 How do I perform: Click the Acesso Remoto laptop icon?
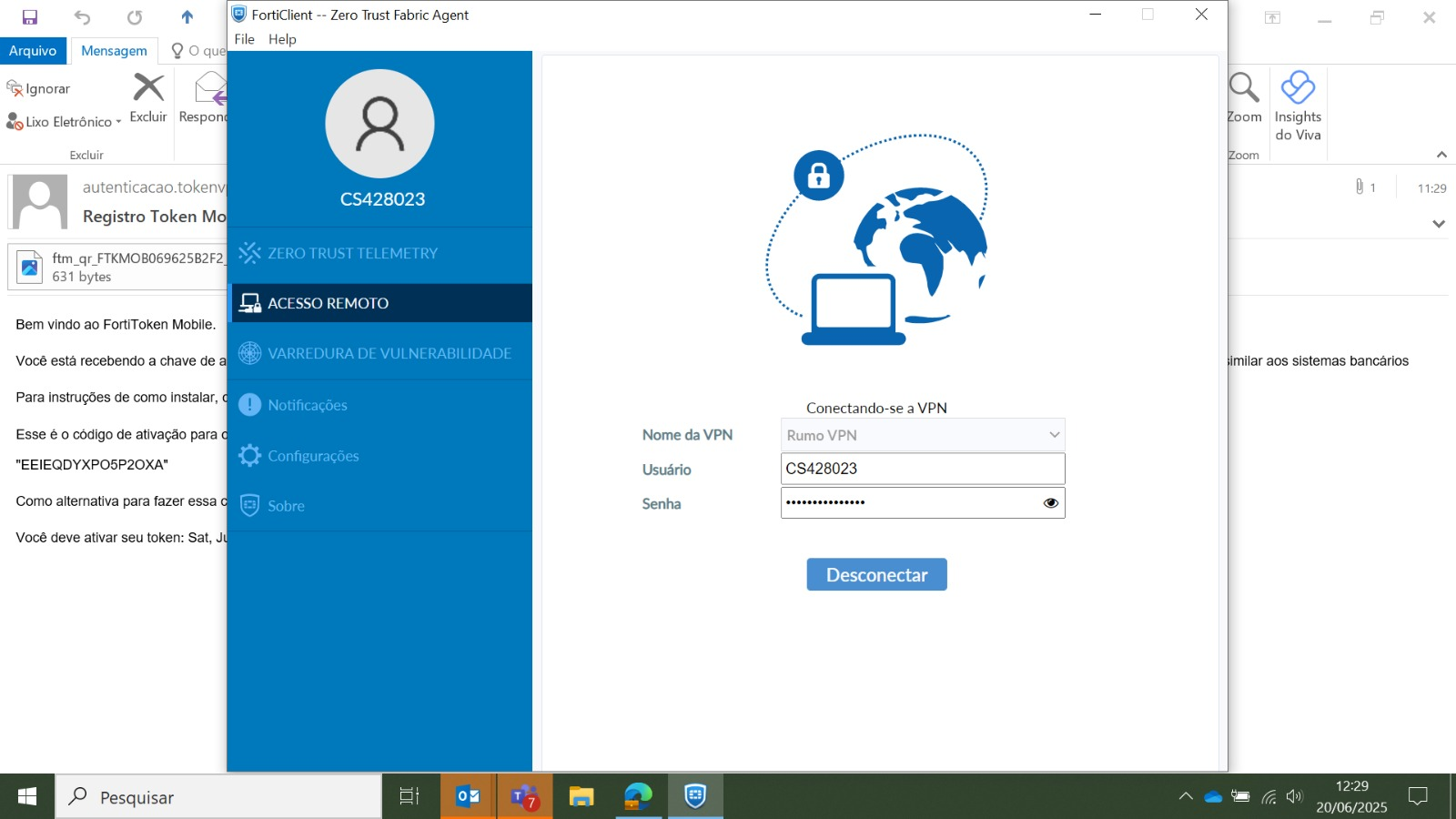(x=249, y=303)
